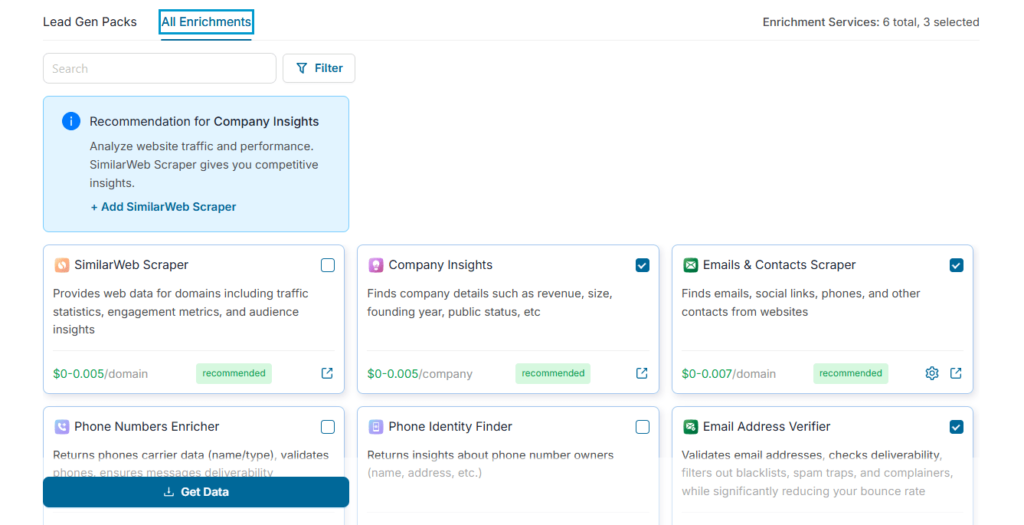Enable the Phone Numbers Enricher checkbox
Viewport: 1024px width, 525px height.
(328, 427)
